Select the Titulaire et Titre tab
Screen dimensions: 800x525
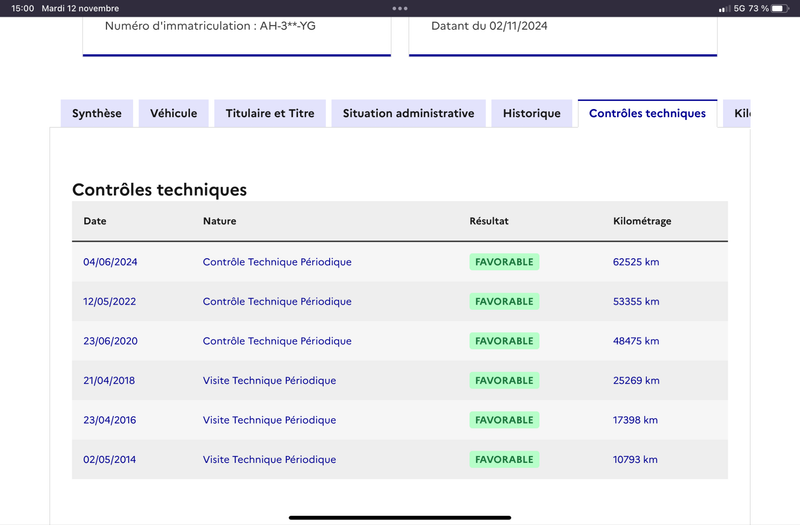pos(270,113)
